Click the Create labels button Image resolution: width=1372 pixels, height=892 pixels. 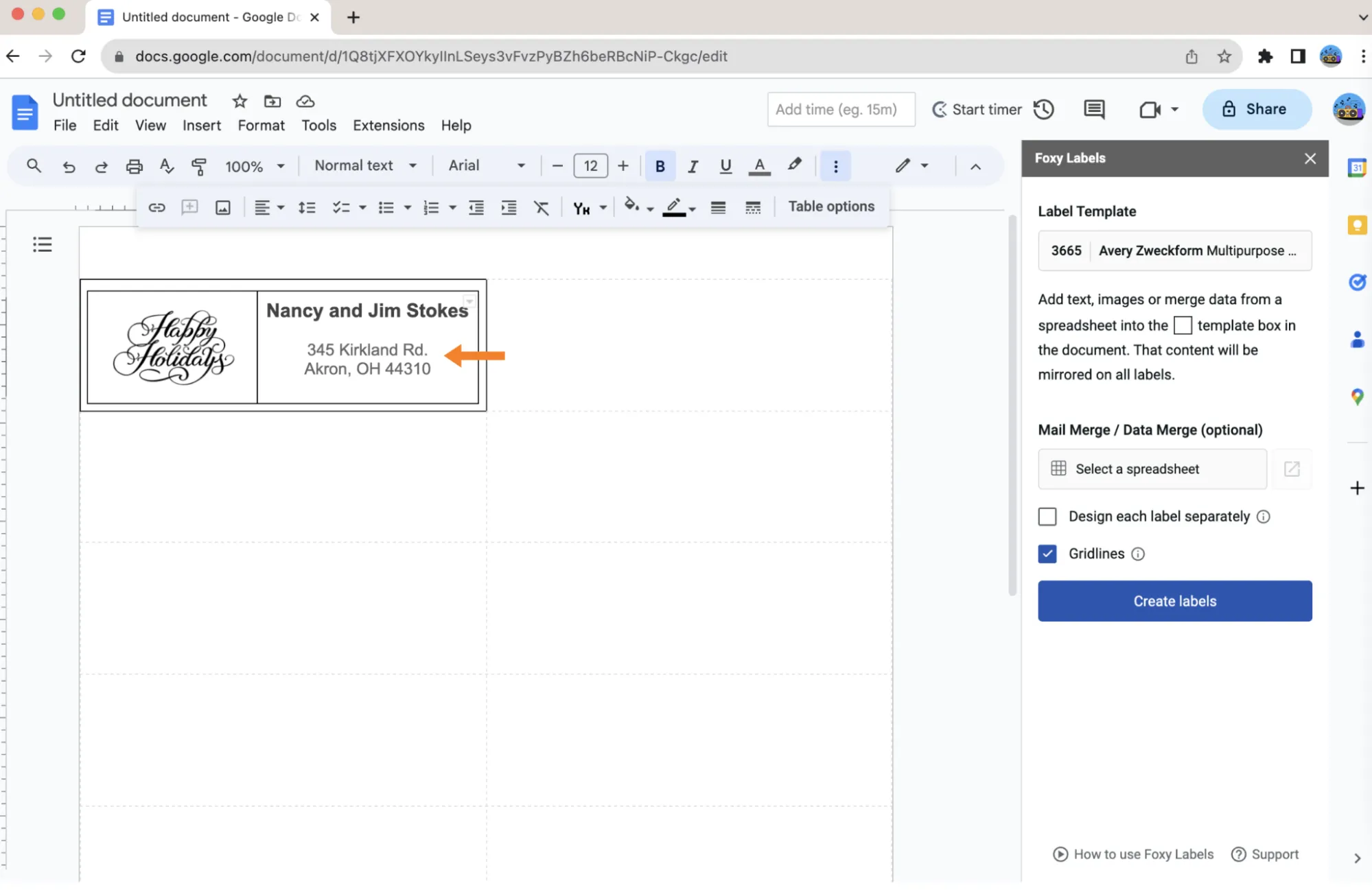[x=1174, y=601]
